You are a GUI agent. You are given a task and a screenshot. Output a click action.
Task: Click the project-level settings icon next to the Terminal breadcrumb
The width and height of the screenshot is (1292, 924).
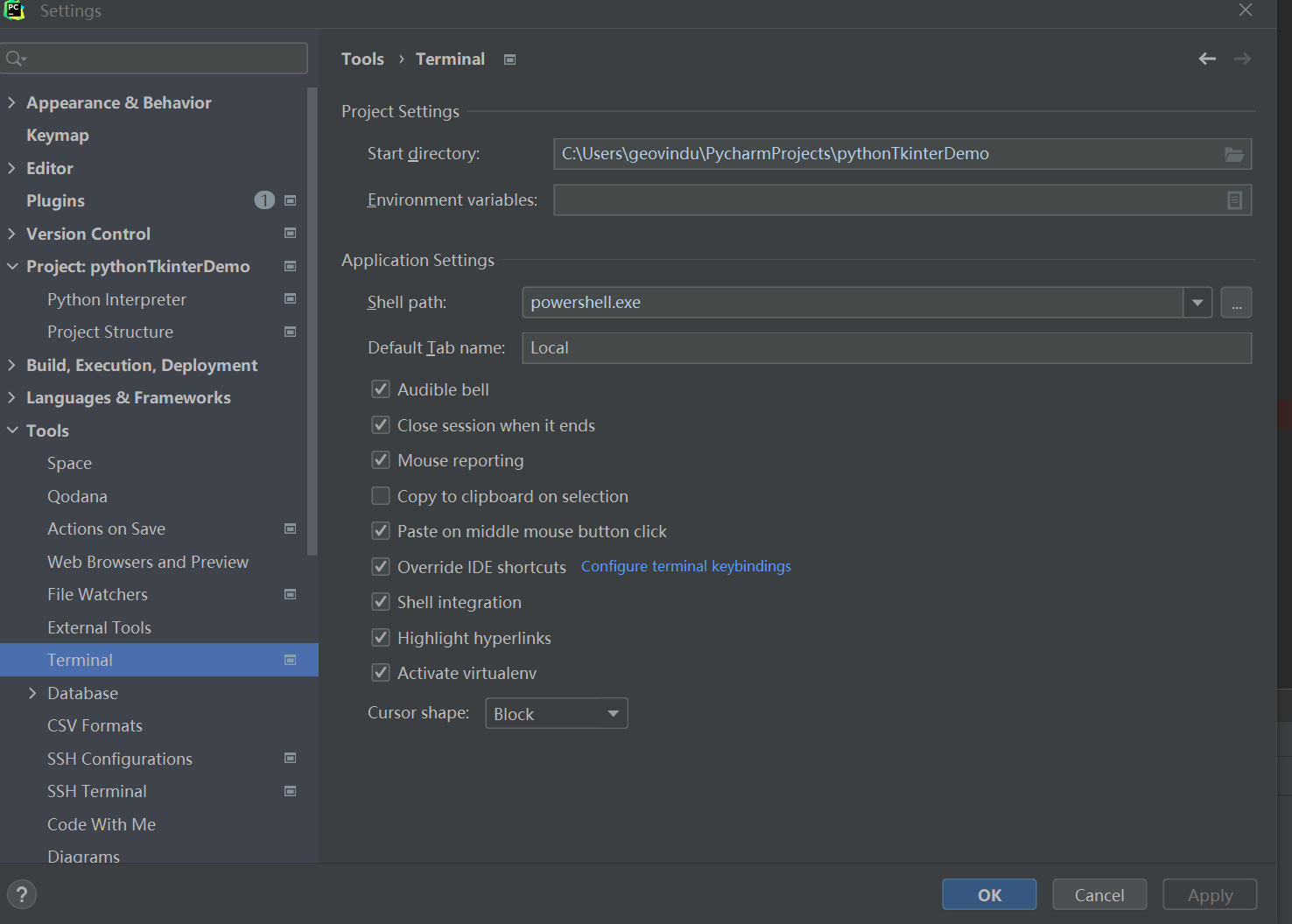[509, 59]
